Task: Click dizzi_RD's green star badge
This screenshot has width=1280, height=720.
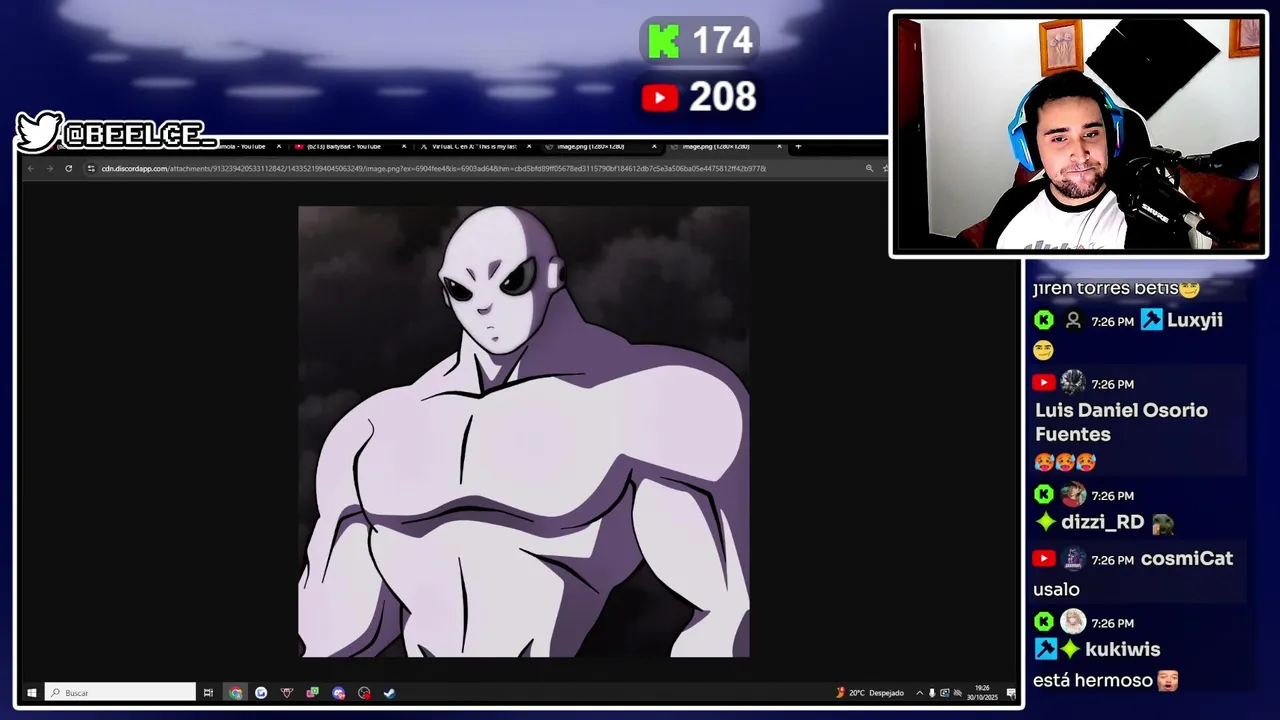Action: tap(1046, 522)
